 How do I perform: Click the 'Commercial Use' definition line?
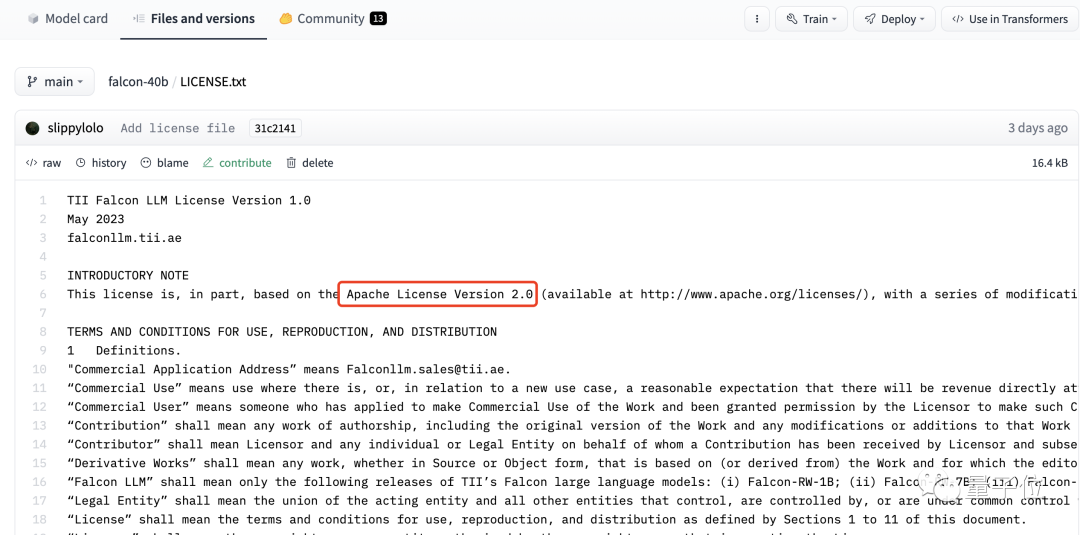point(572,388)
